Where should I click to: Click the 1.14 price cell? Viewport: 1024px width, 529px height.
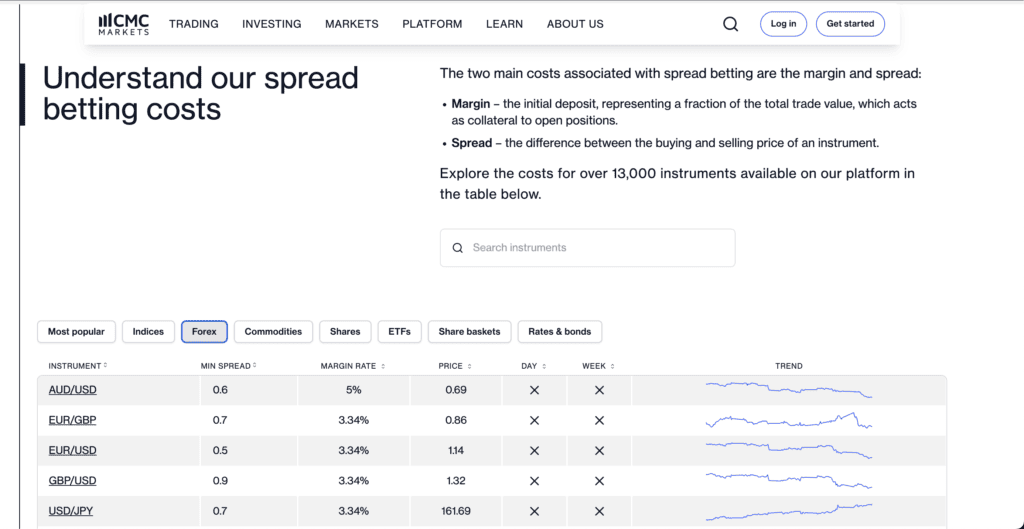pos(456,451)
